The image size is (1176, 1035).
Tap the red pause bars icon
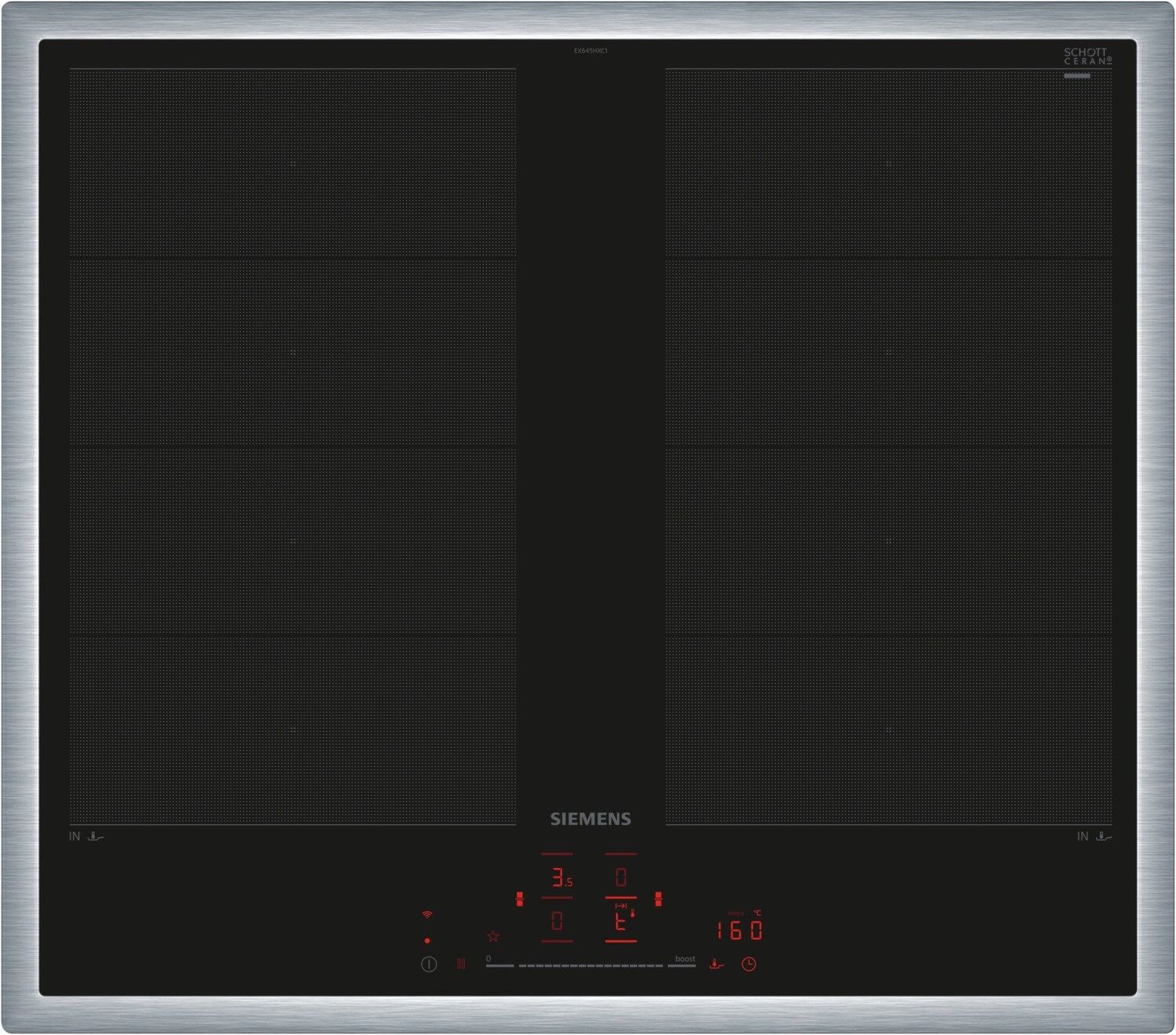[461, 964]
